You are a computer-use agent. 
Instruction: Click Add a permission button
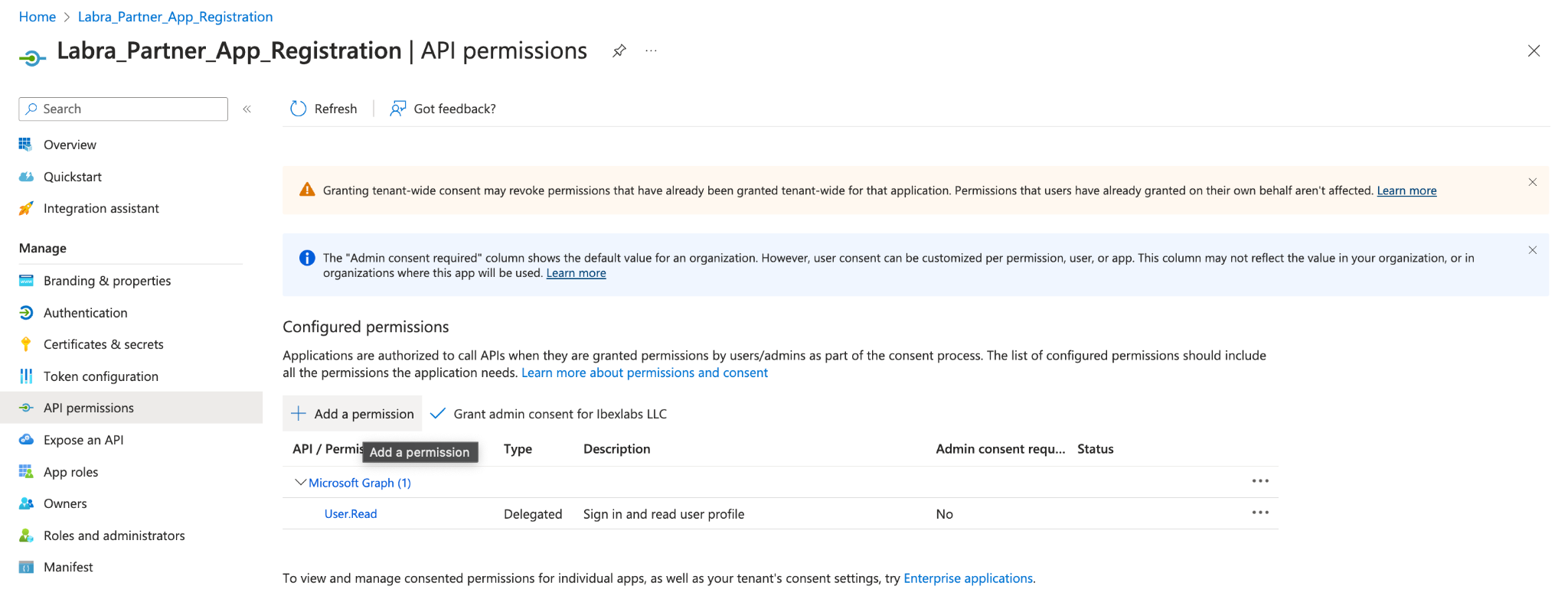tap(352, 414)
